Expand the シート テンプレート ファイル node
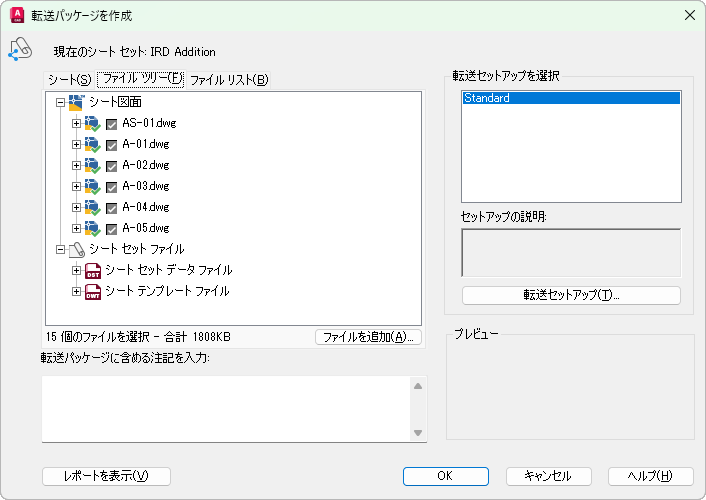Viewport: 706px width, 500px height. coord(77,291)
